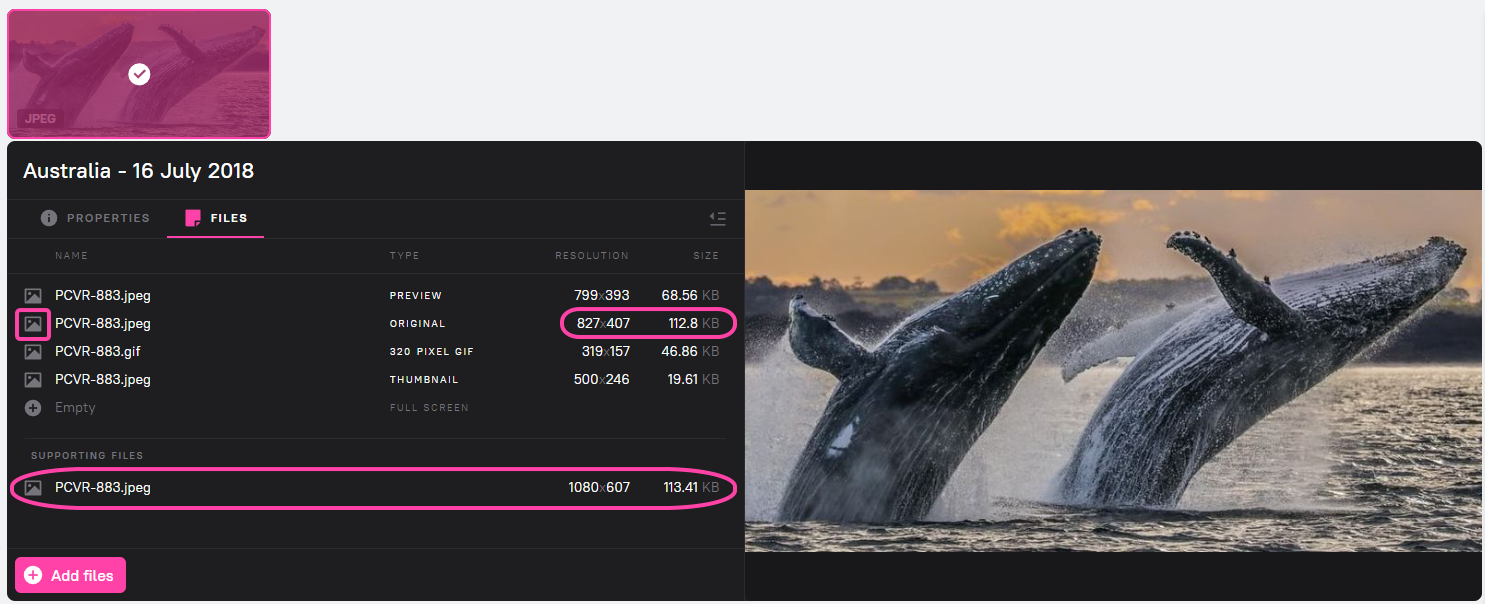Image resolution: width=1485 pixels, height=604 pixels.
Task: Deselect the checked whale JPEG thumbnail
Action: click(x=139, y=74)
